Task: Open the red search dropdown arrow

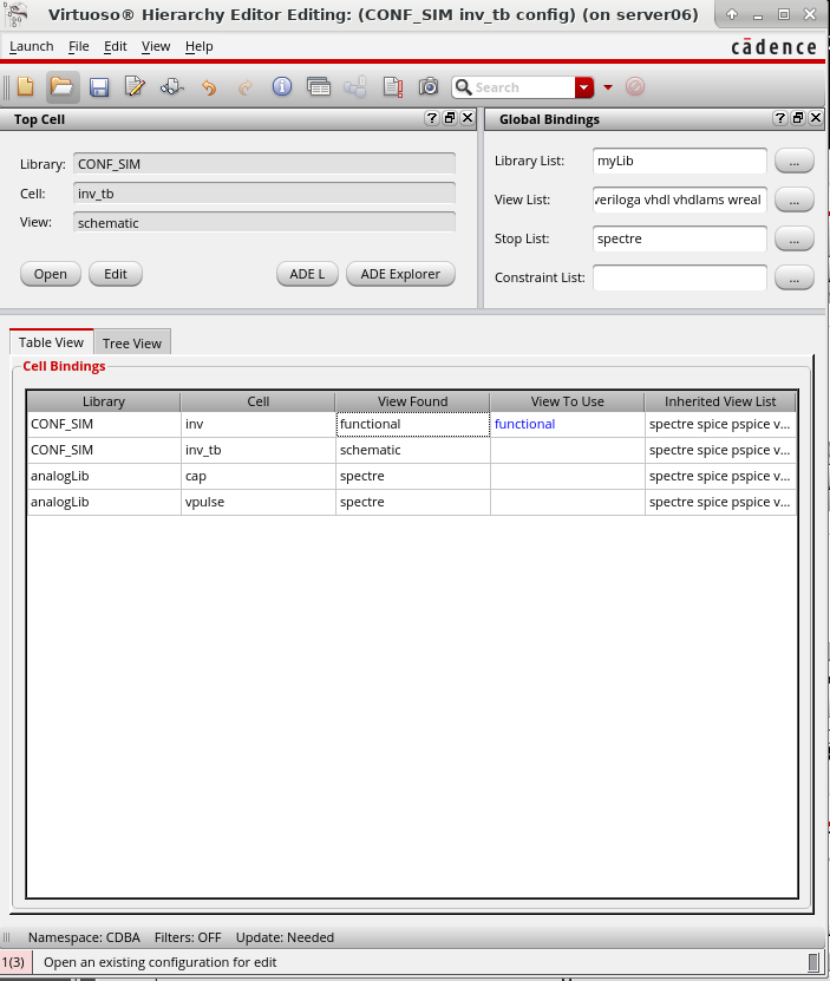Action: pos(584,88)
